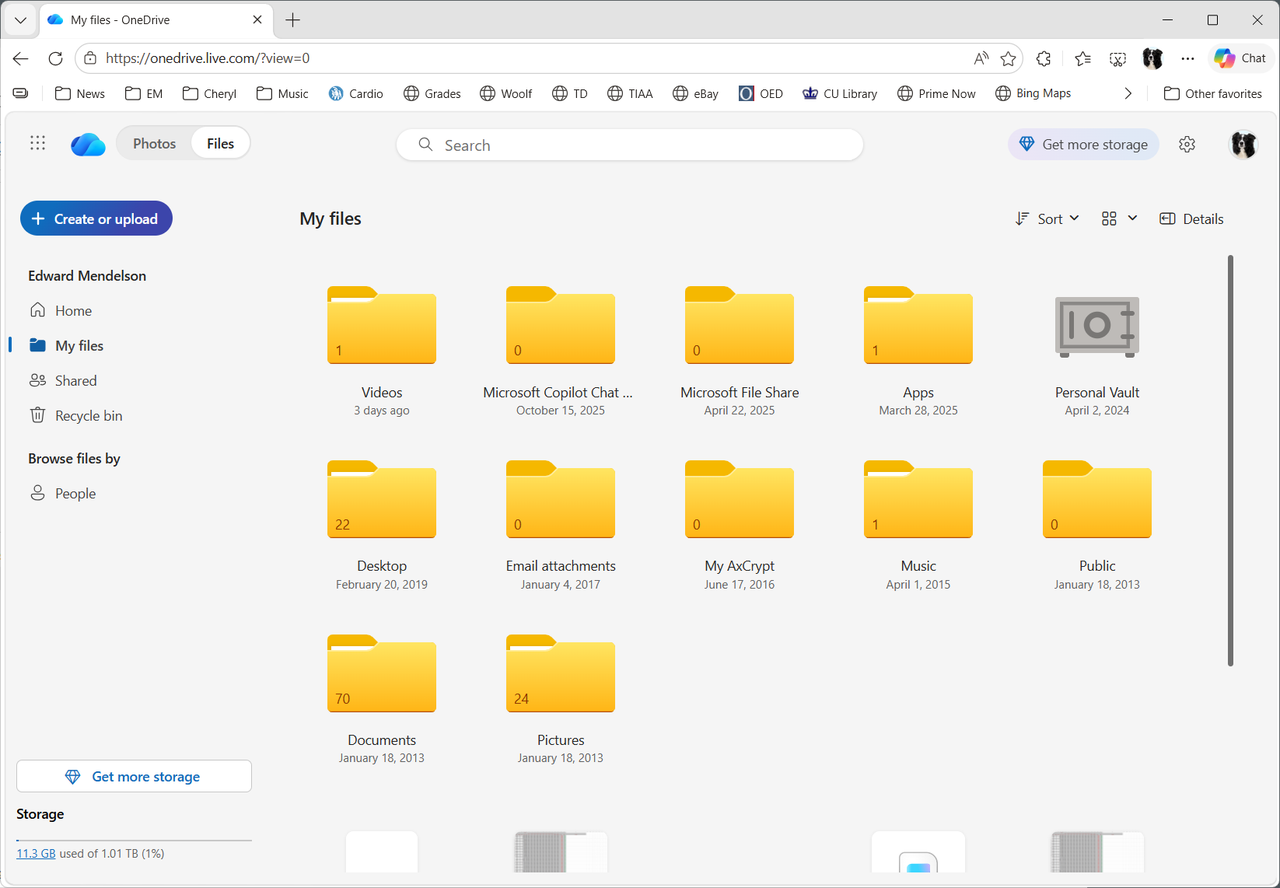Open the browser Settings and more menu
Viewport: 1280px width, 888px height.
[1188, 58]
